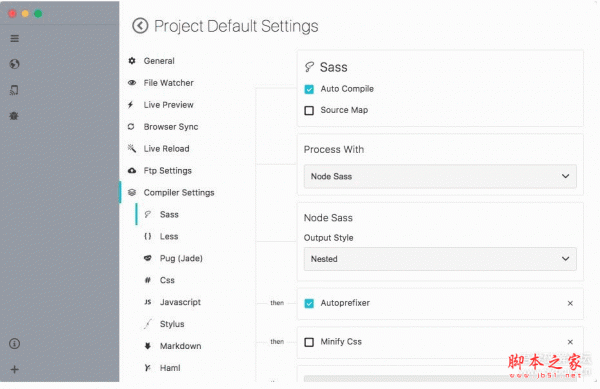Click the Output Style label
The image size is (600, 389).
pyautogui.click(x=328, y=238)
